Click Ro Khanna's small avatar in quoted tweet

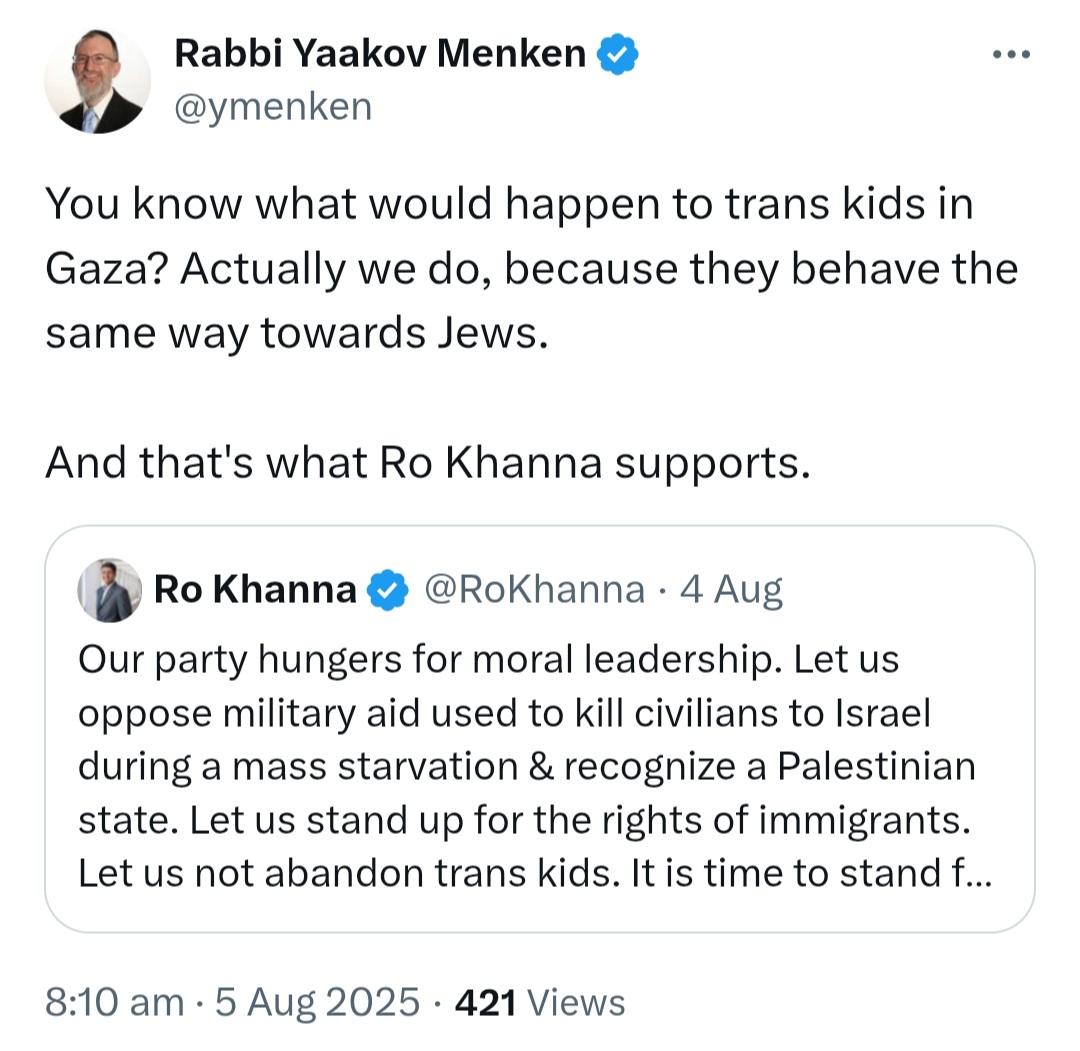(x=109, y=591)
